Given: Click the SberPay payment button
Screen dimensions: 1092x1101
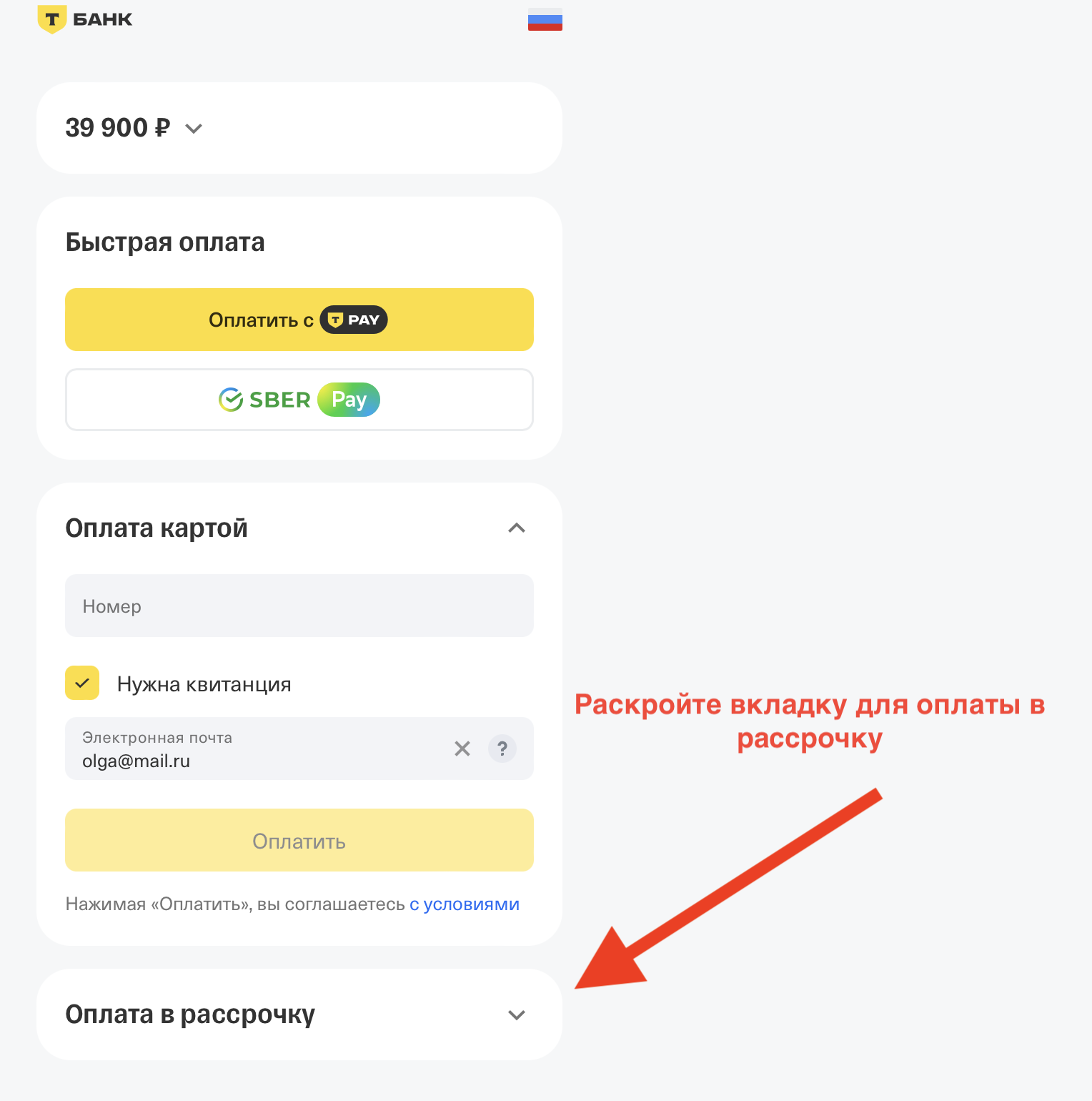Looking at the screenshot, I should pyautogui.click(x=299, y=400).
